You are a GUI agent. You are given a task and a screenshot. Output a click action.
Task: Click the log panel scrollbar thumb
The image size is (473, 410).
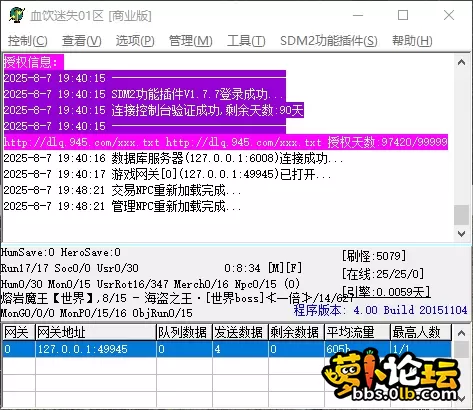click(462, 215)
